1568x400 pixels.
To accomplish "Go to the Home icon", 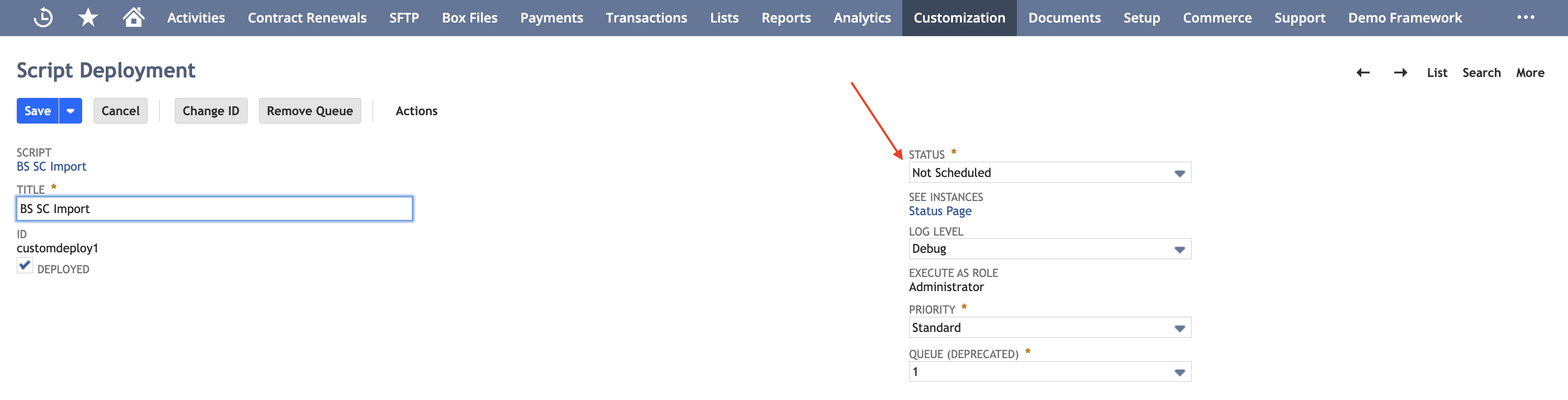I will pyautogui.click(x=133, y=17).
